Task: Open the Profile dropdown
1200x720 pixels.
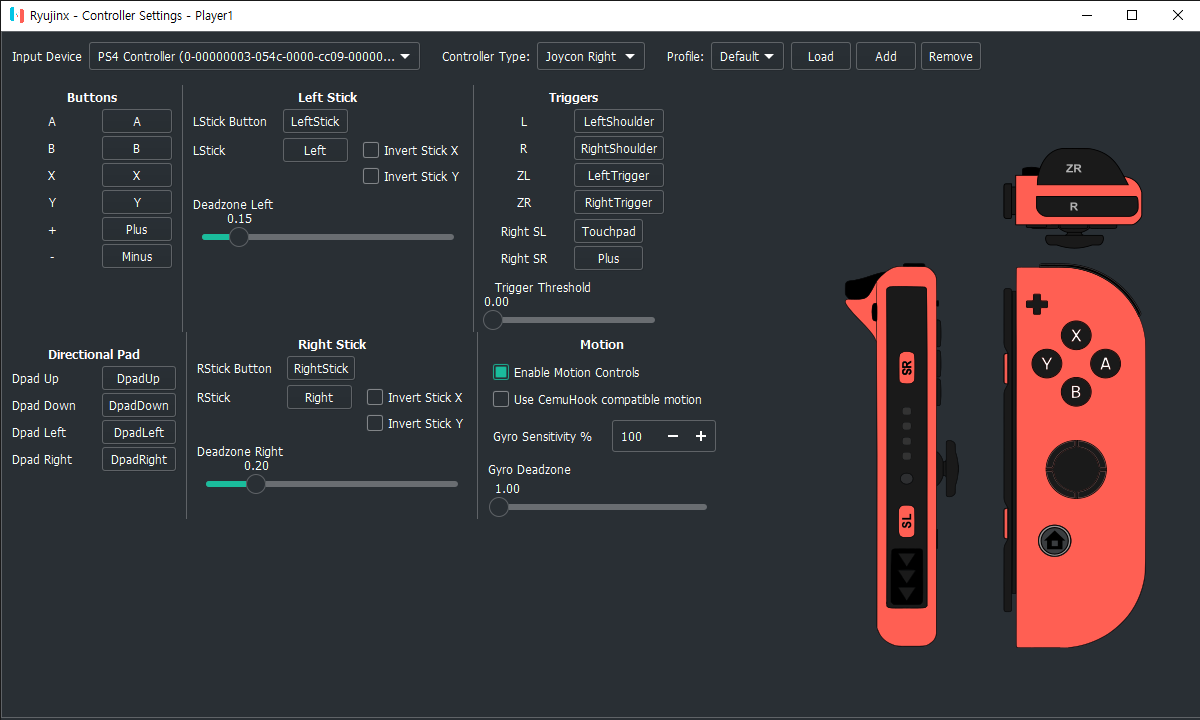Action: tap(747, 56)
